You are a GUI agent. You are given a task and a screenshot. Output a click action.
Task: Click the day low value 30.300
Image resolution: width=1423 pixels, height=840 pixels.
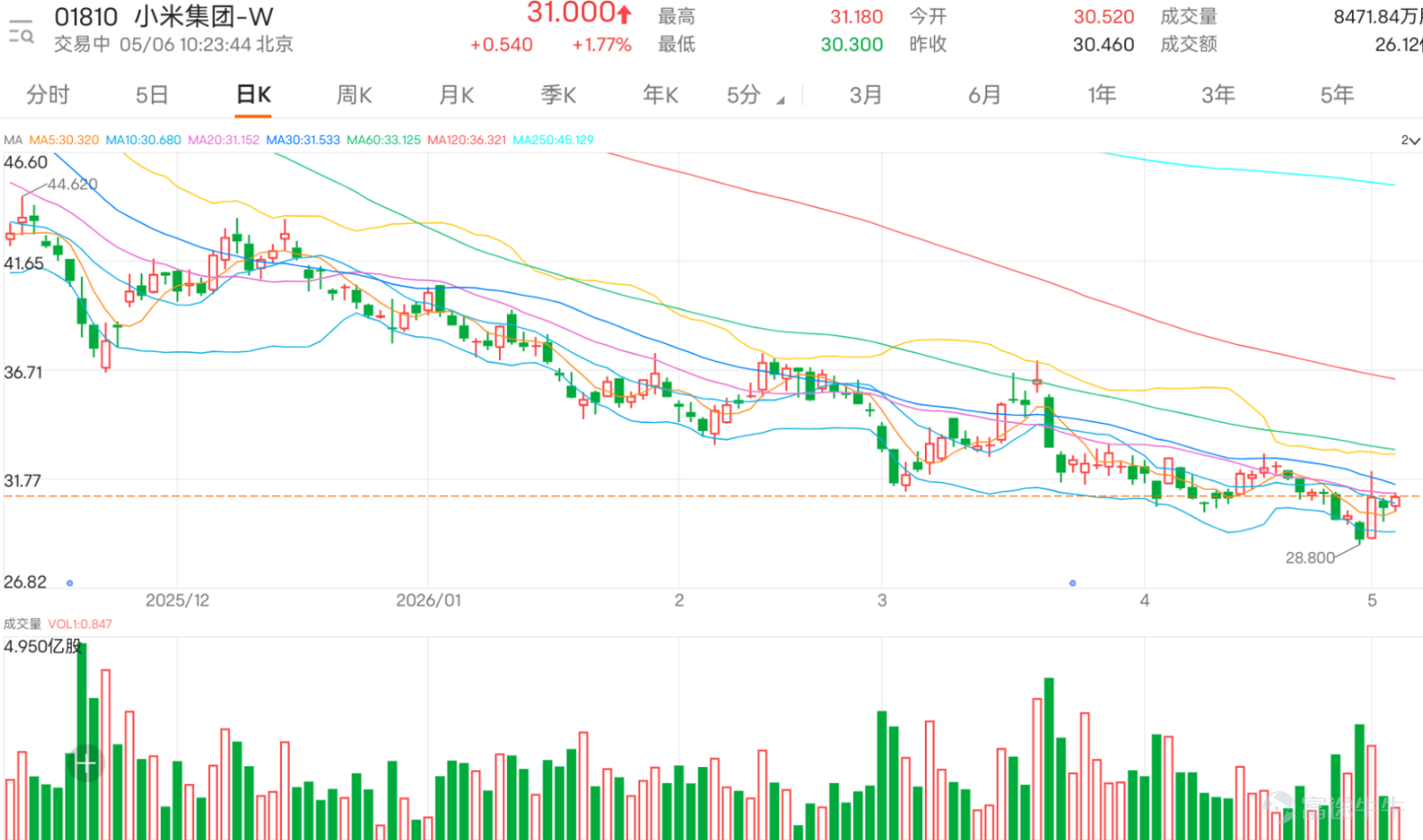(x=852, y=44)
